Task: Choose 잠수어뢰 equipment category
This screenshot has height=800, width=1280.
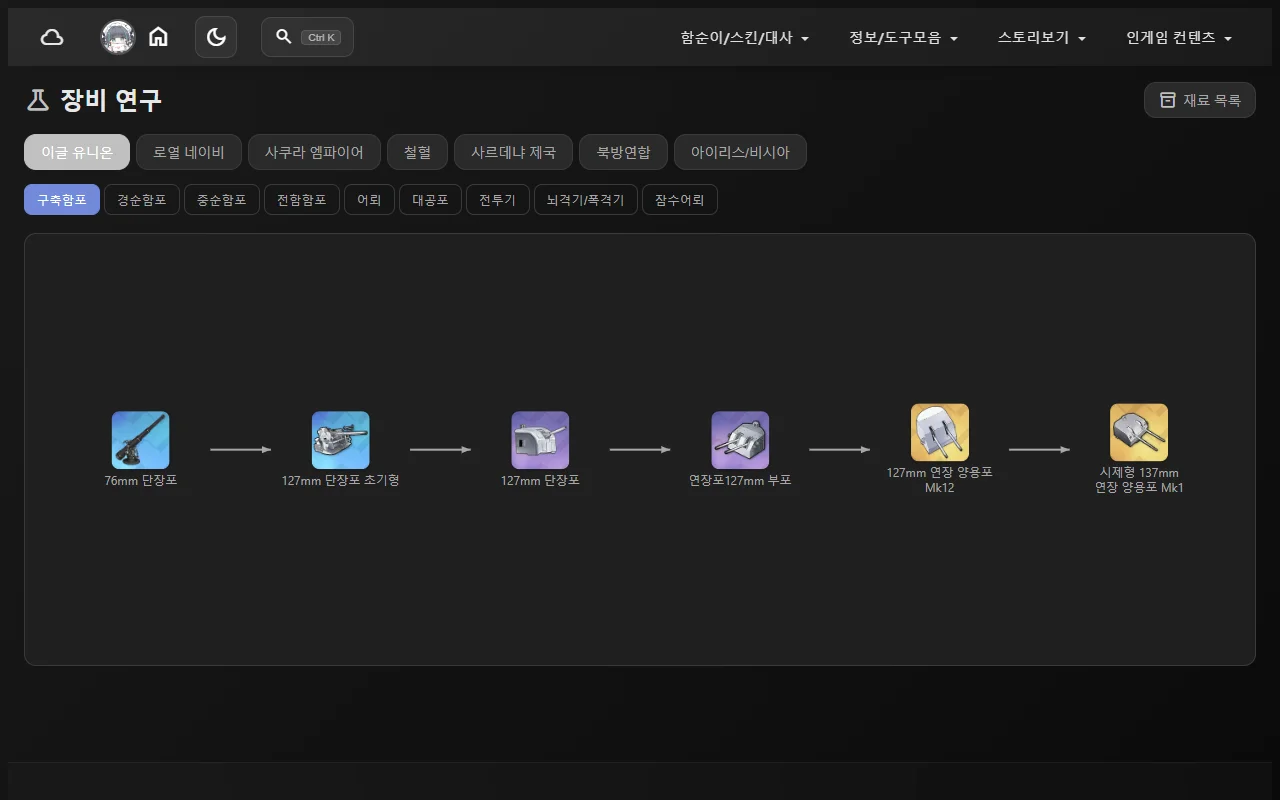Action: pyautogui.click(x=680, y=200)
